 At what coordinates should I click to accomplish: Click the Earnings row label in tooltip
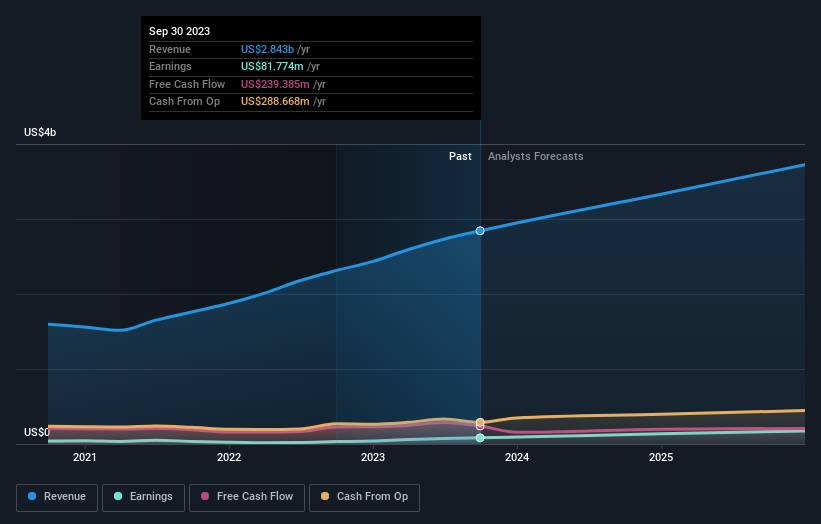[x=170, y=66]
